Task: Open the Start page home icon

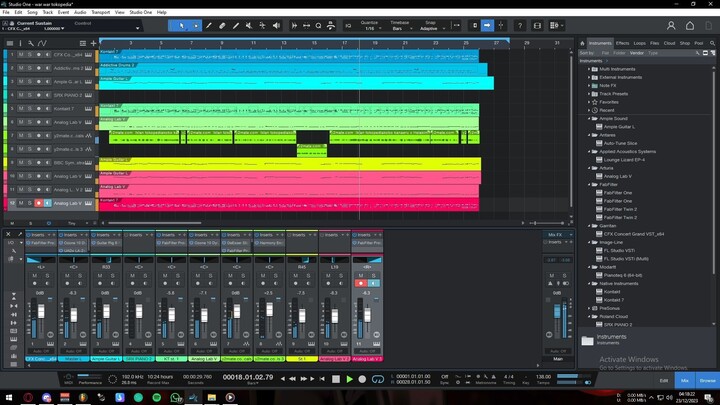Action: pyautogui.click(x=690, y=26)
